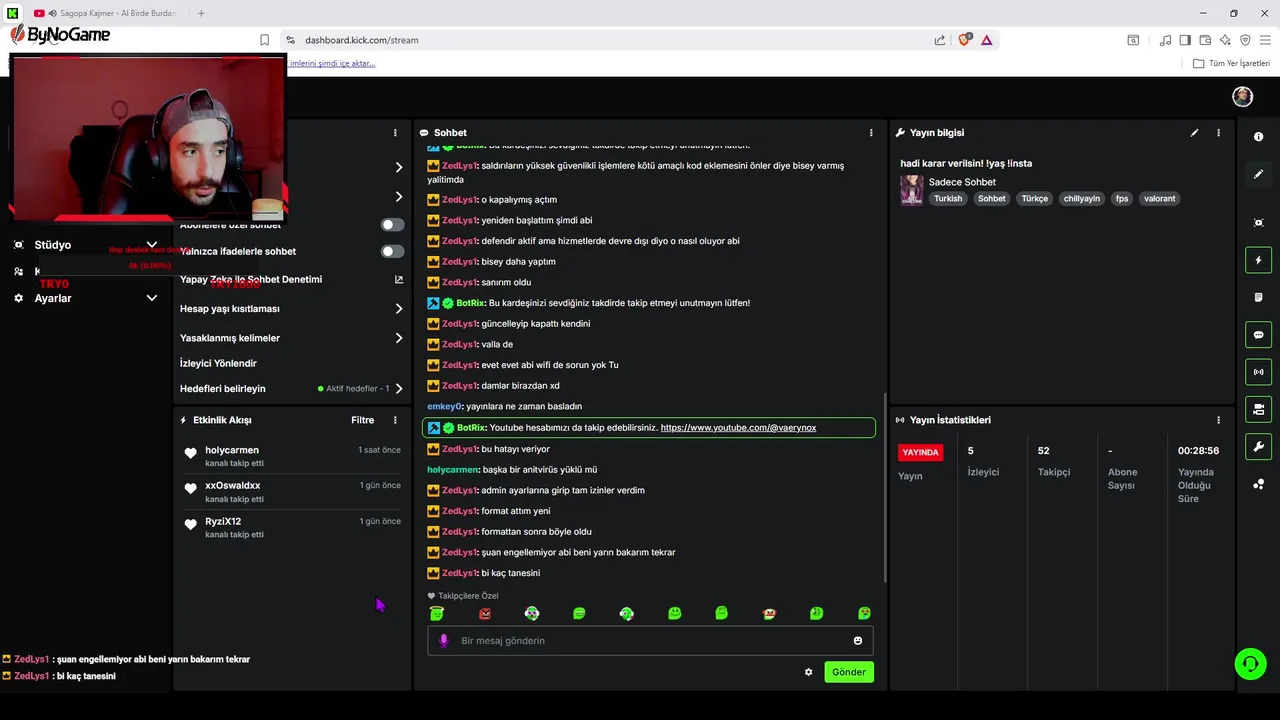Click Brave Rewards triangle icon
Viewport: 1280px width, 720px height.
coord(986,40)
